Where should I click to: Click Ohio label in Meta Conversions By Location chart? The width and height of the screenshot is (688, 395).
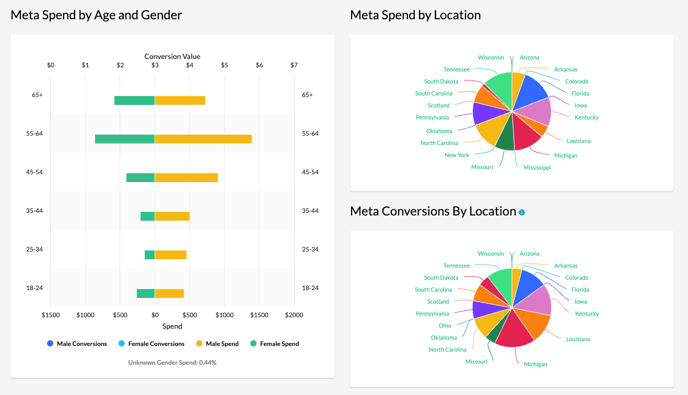pos(445,326)
